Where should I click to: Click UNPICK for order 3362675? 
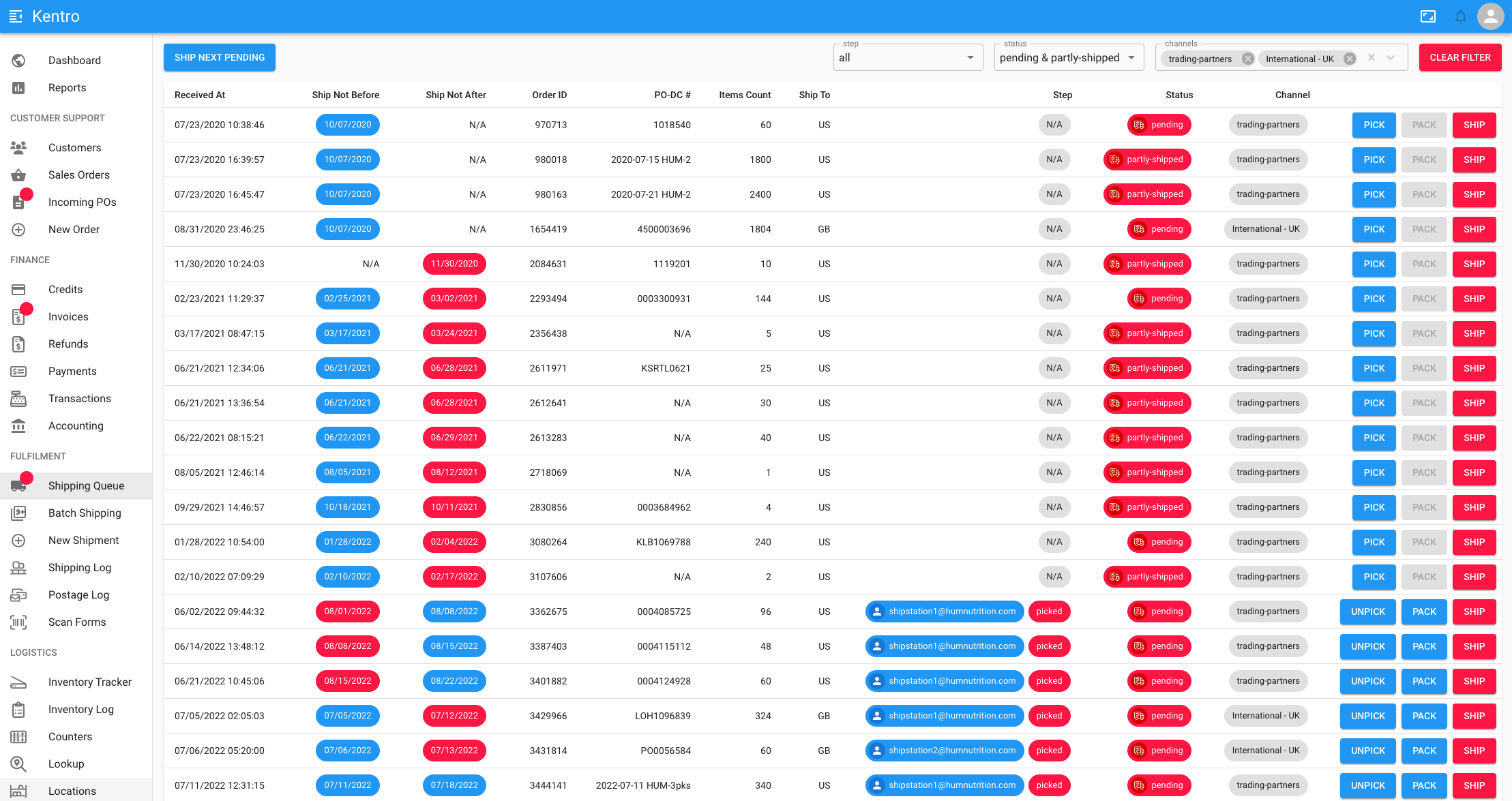point(1367,611)
